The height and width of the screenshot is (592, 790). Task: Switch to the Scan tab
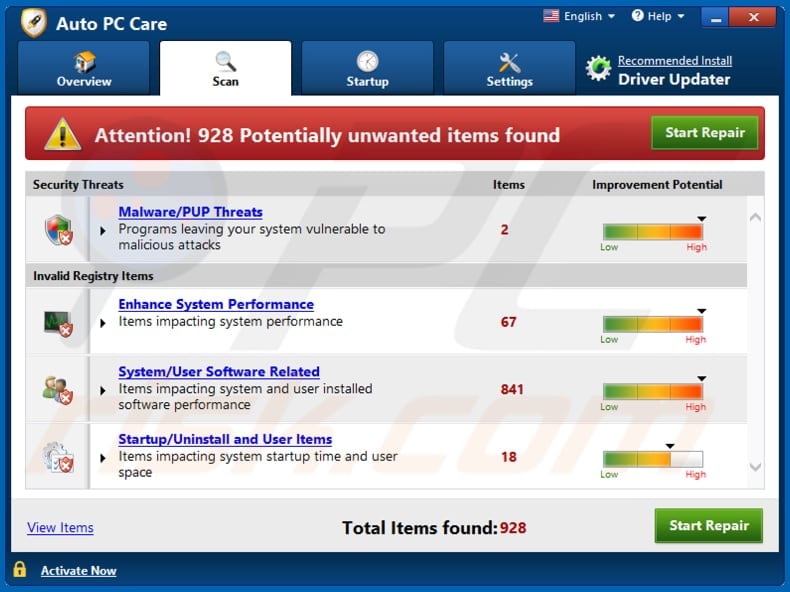click(225, 68)
